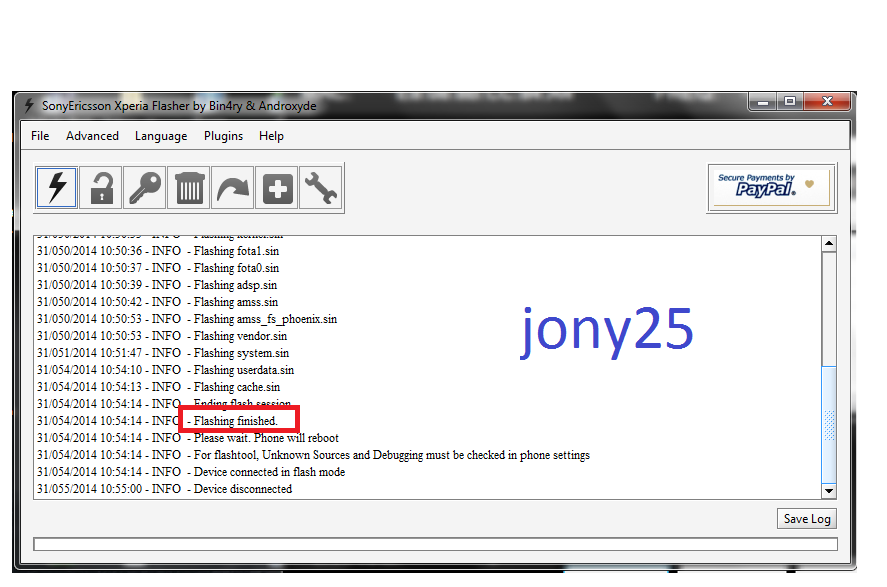The width and height of the screenshot is (887, 587).
Task: Open the Plugins menu
Action: click(x=223, y=136)
